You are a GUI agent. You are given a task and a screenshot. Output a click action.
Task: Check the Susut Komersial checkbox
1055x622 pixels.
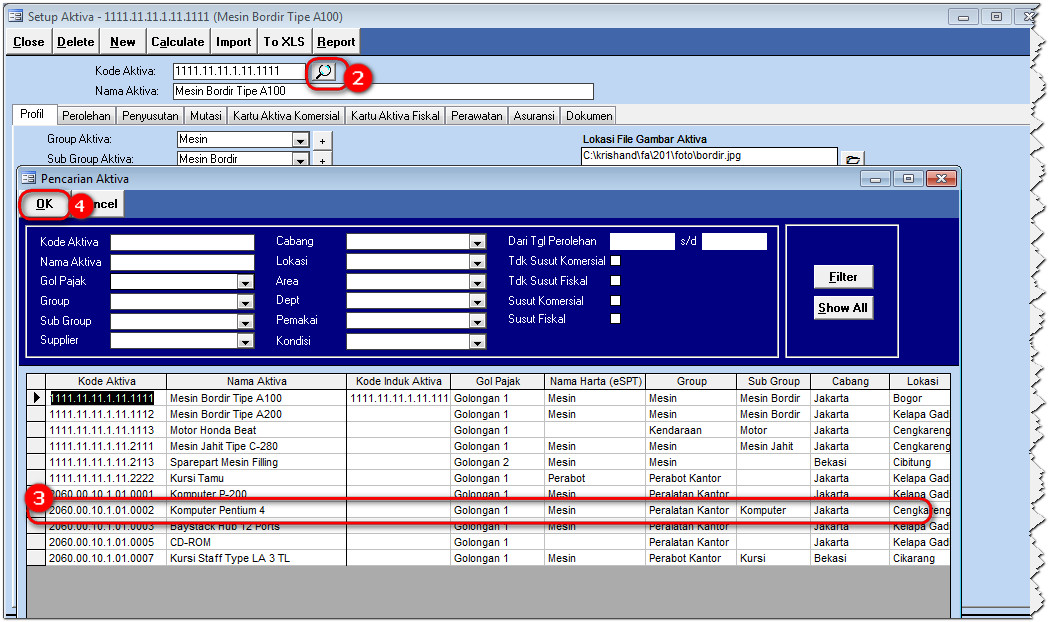point(616,300)
